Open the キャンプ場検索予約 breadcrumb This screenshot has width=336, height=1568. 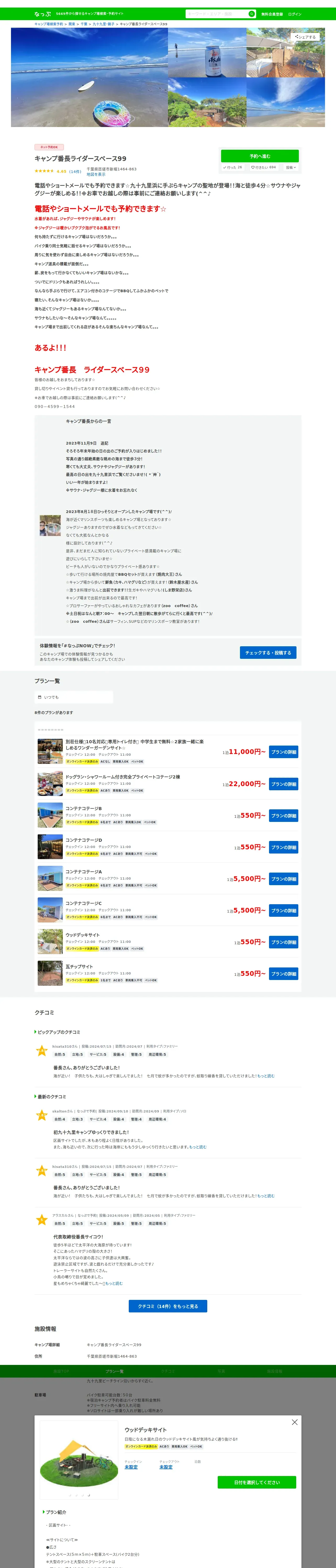coord(49,24)
